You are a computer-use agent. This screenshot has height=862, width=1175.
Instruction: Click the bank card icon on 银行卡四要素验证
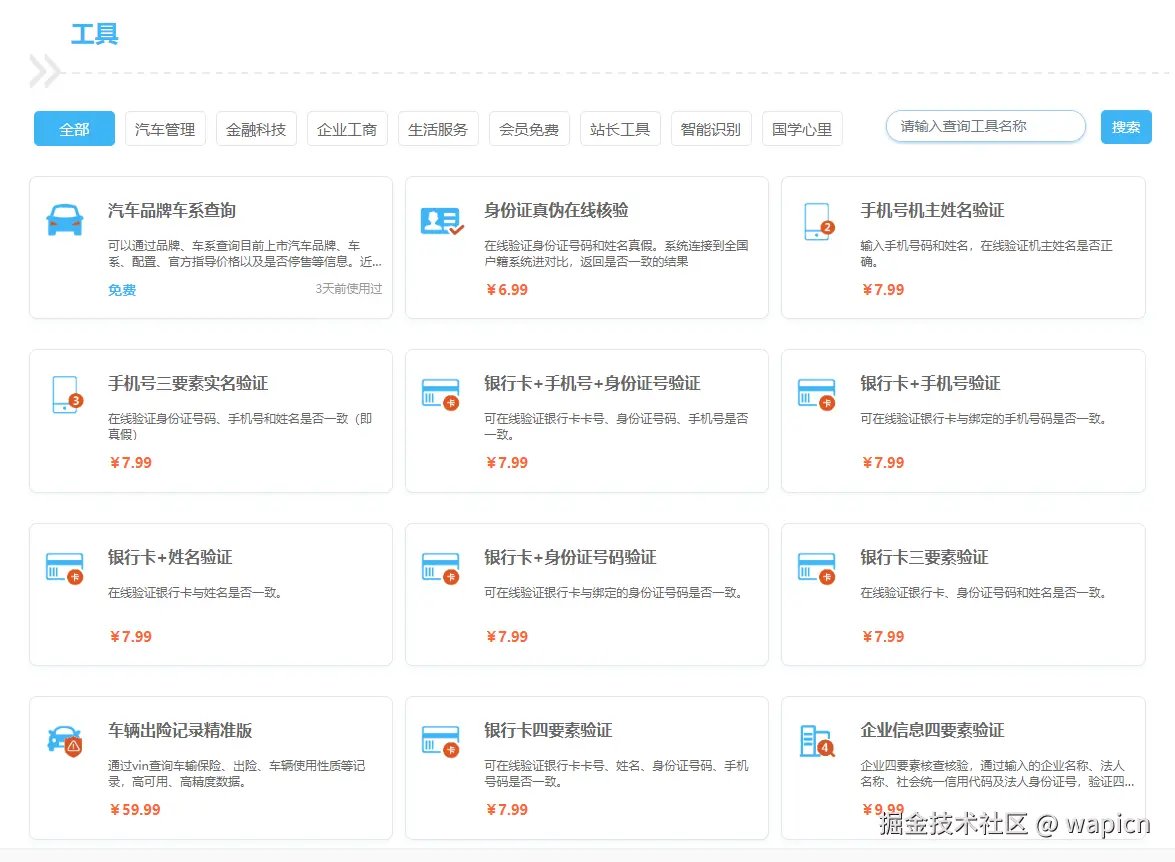[441, 740]
